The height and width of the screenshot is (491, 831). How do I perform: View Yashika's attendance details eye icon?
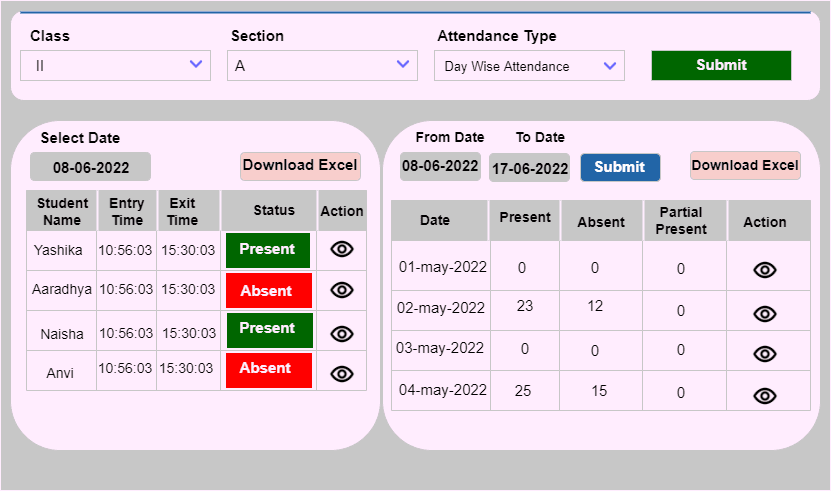pyautogui.click(x=342, y=249)
